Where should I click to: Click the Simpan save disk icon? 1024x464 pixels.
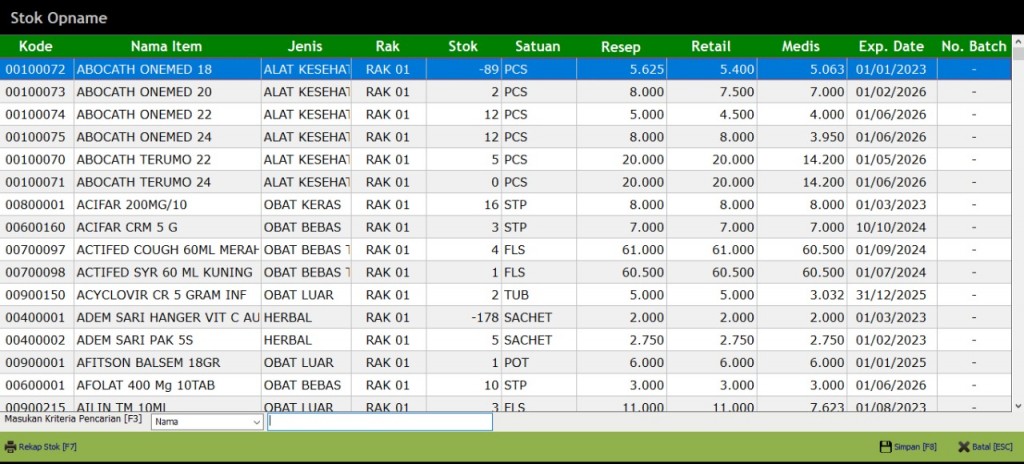885,447
